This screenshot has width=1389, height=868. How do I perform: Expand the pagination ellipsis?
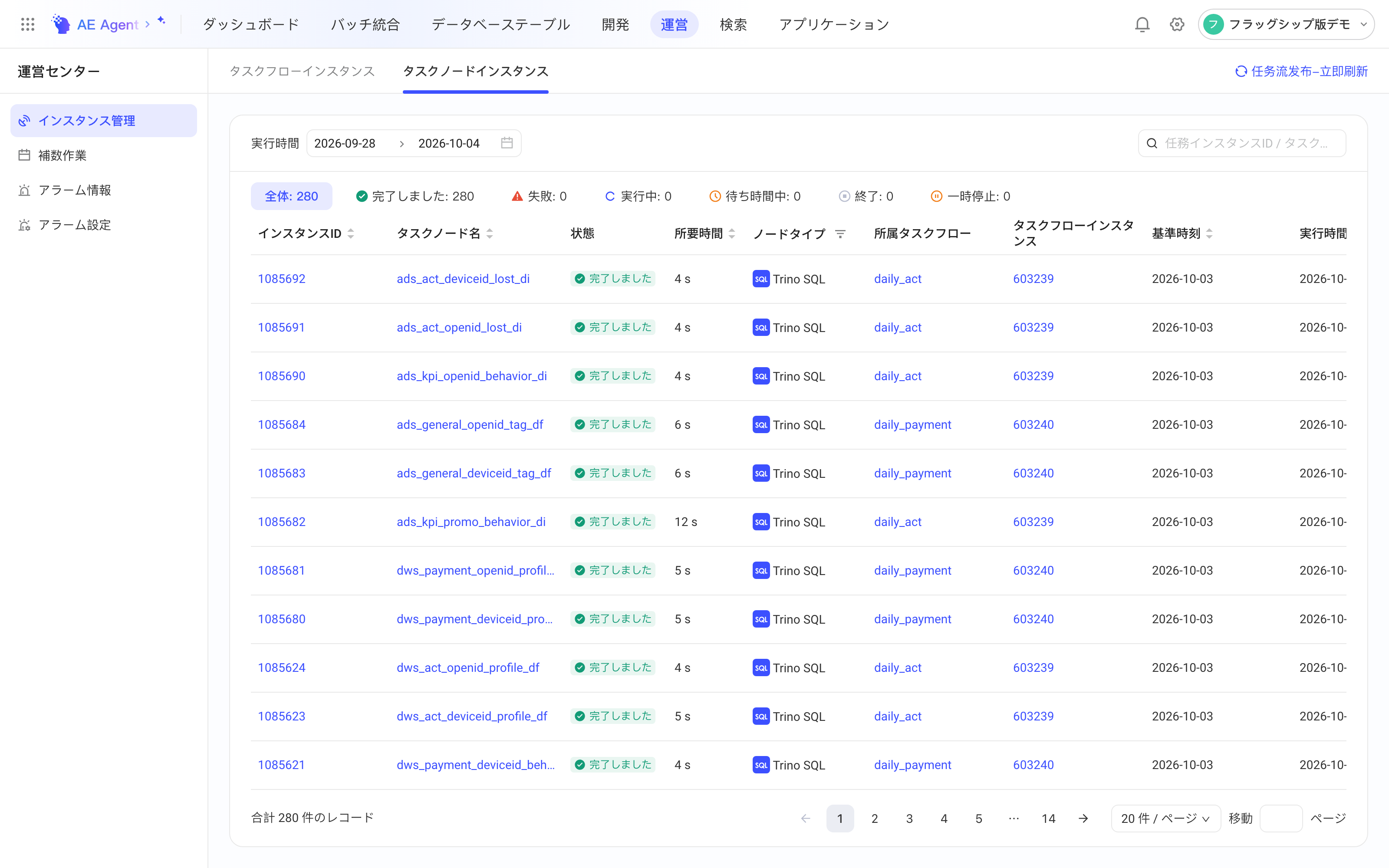1014,819
